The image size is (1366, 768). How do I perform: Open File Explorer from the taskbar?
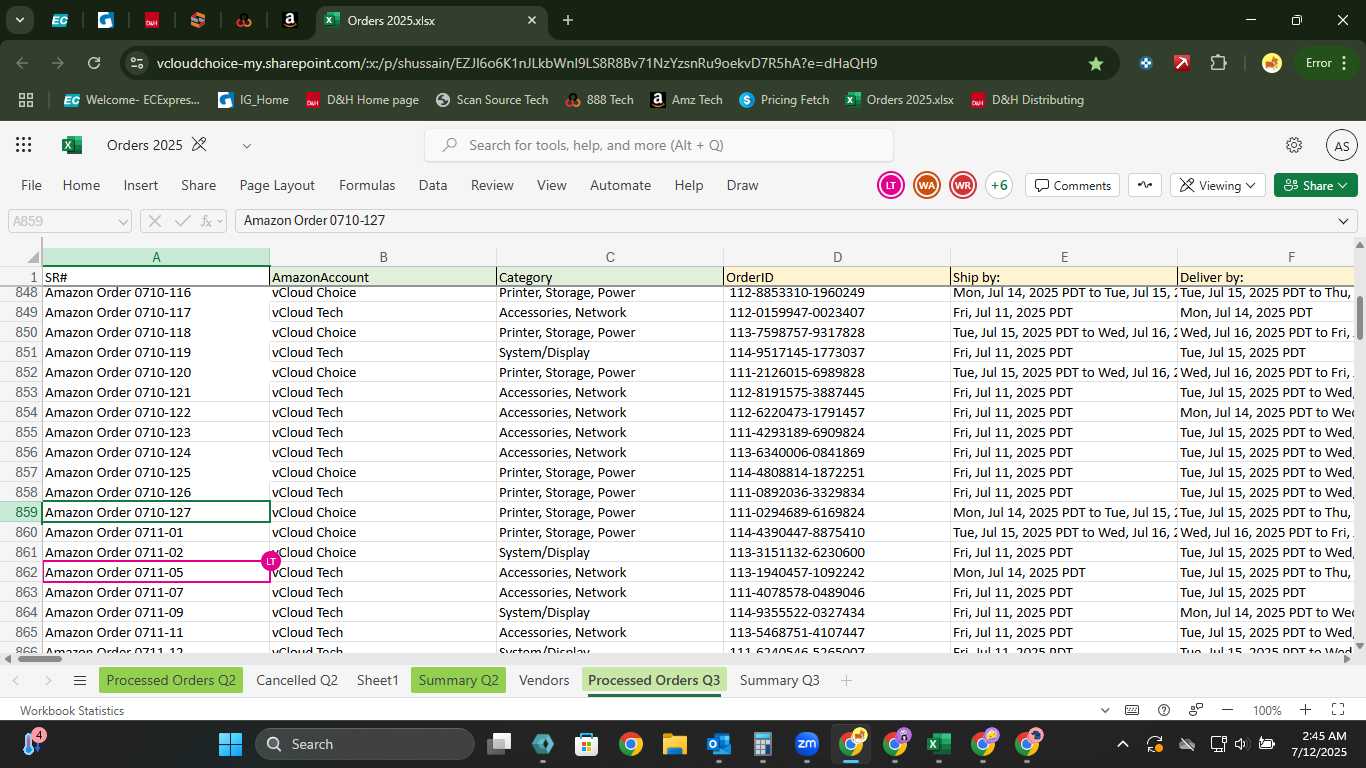[675, 744]
